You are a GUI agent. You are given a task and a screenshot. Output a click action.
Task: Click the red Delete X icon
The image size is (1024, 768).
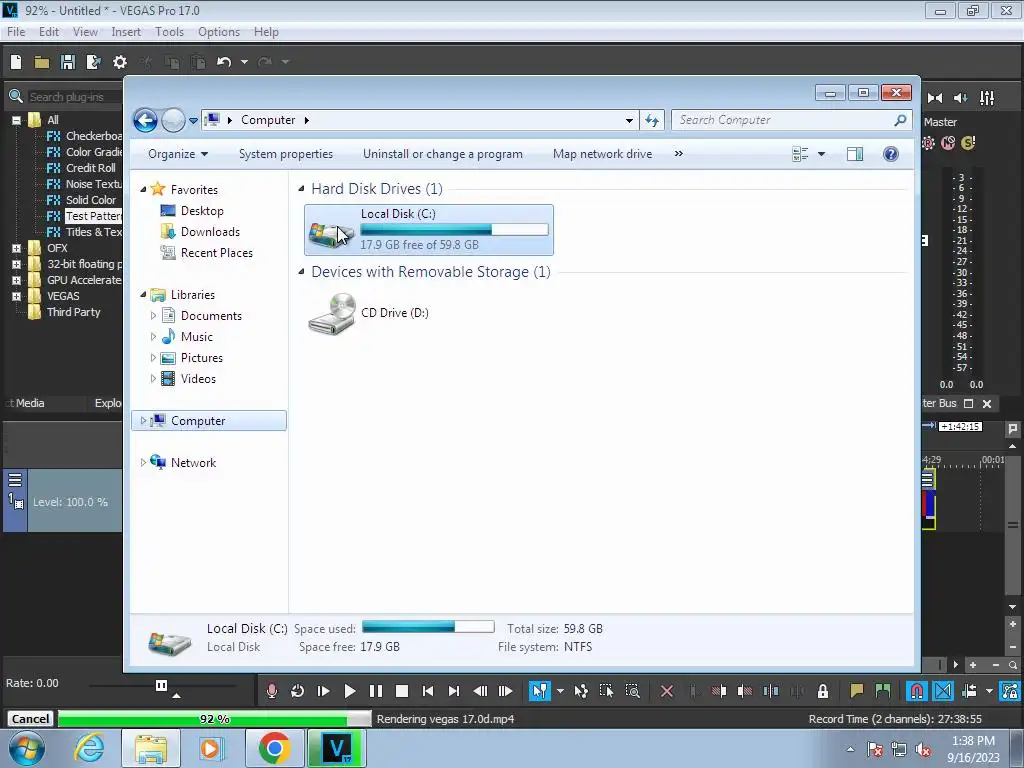(x=667, y=691)
